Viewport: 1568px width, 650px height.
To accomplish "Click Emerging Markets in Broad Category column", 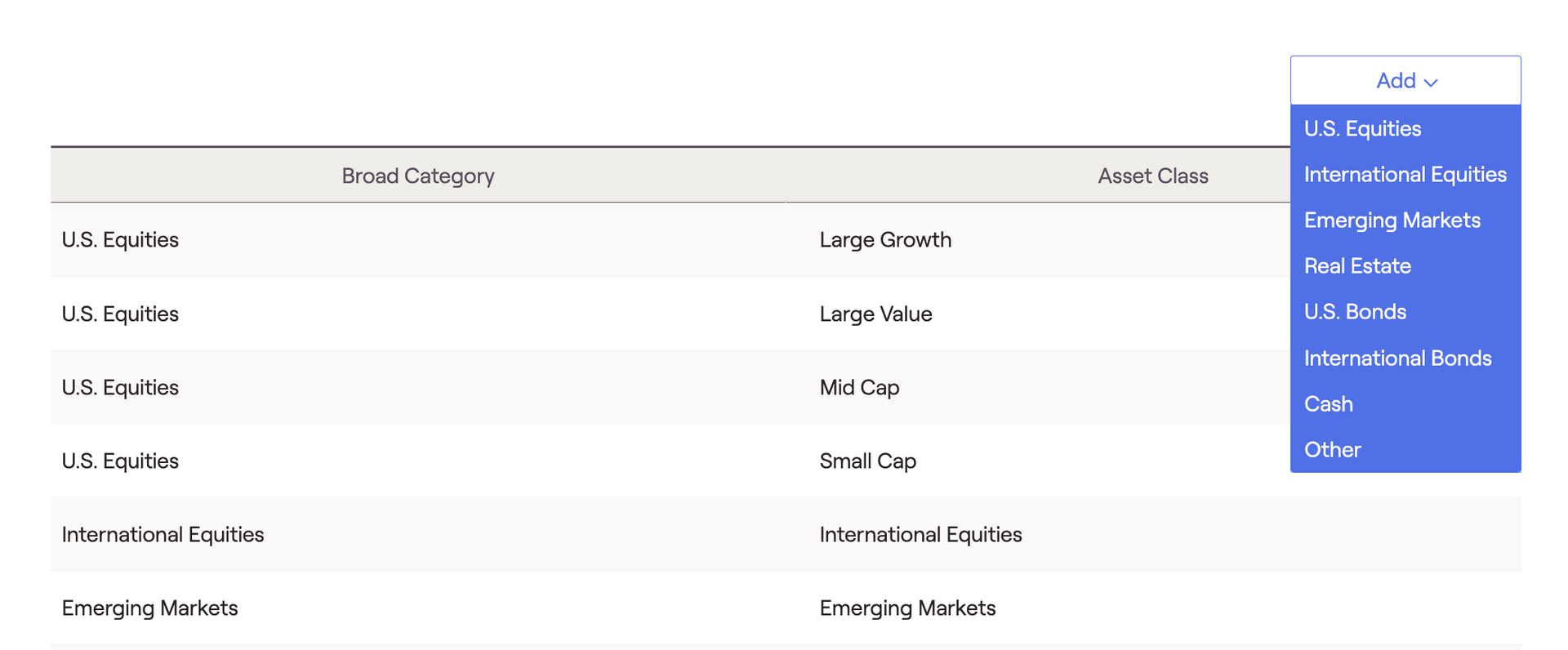I will tap(149, 608).
